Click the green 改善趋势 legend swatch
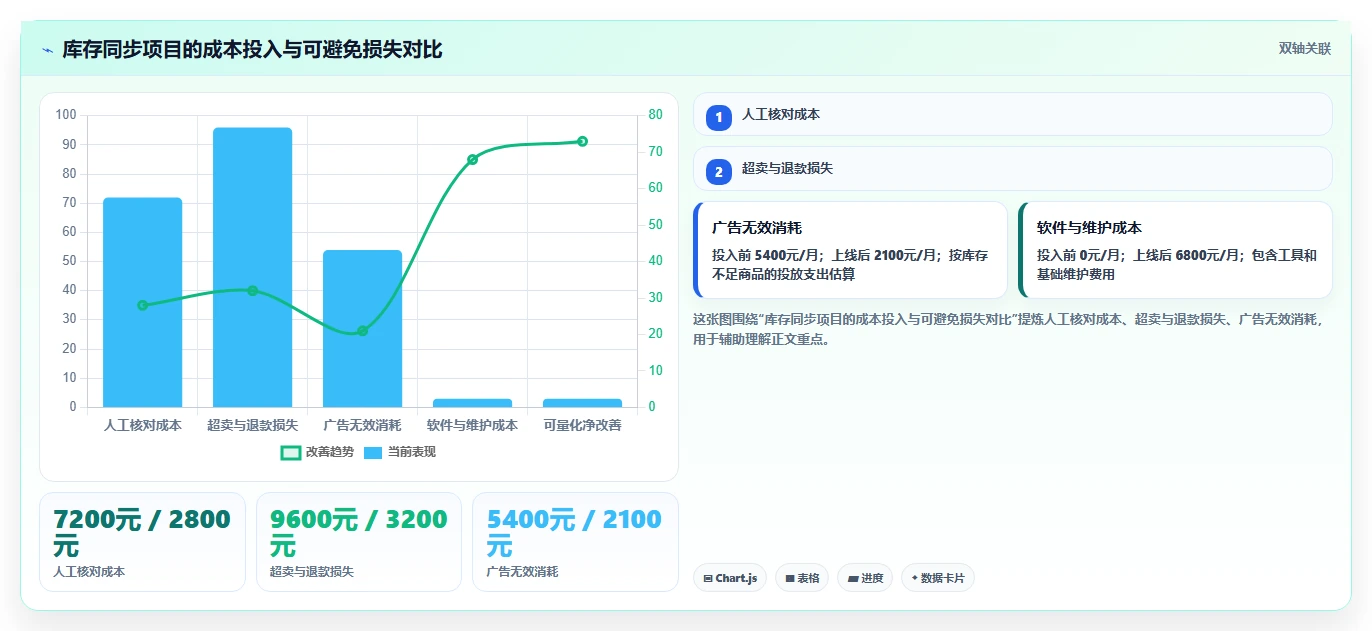Screen dimensions: 1372x631 coord(291,453)
